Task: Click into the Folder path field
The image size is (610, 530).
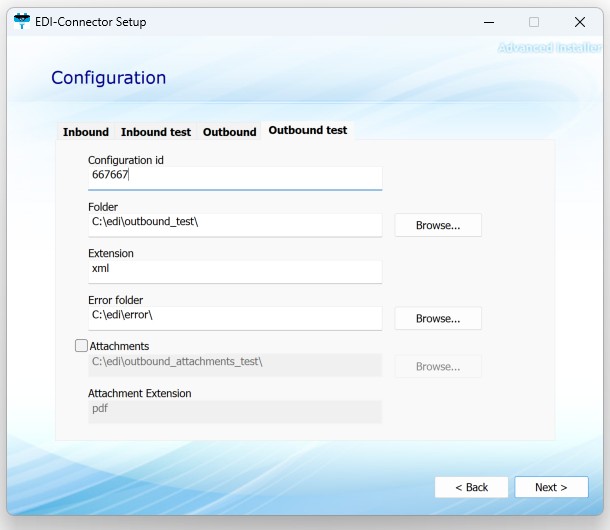Action: (x=234, y=222)
